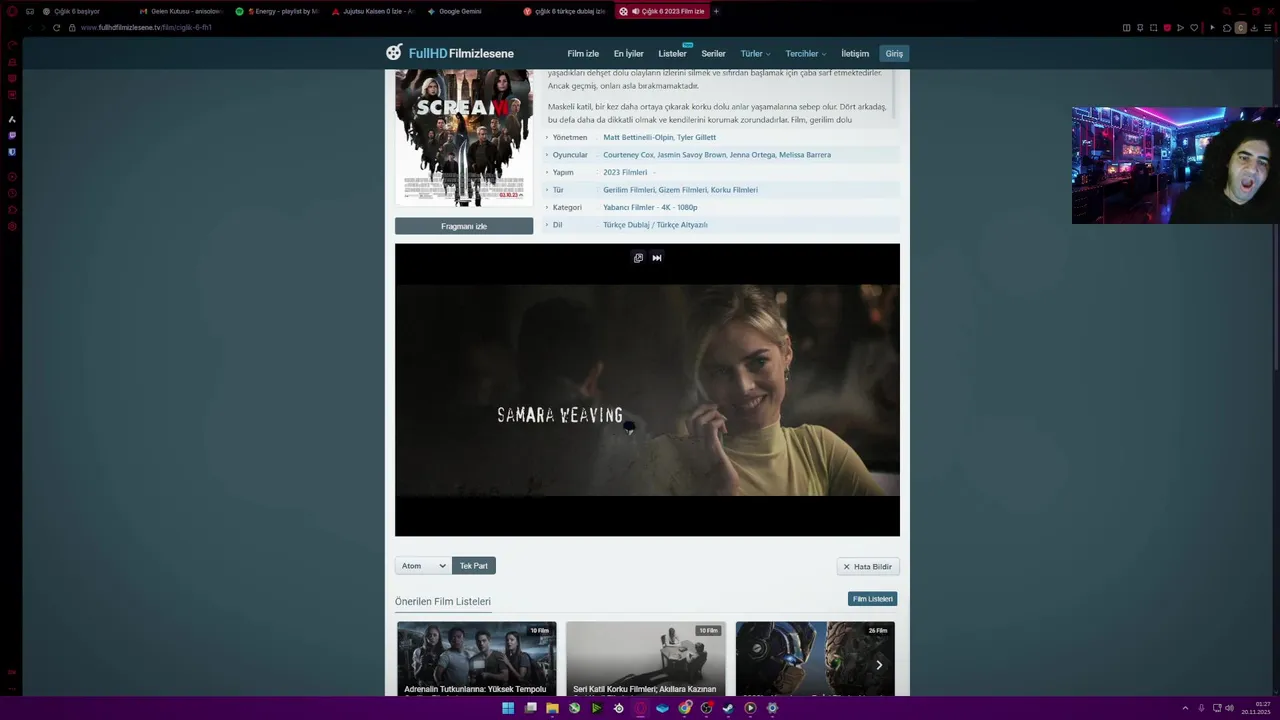Click the snapshot toolbar icon
This screenshot has width=1280, height=720.
point(1153,28)
